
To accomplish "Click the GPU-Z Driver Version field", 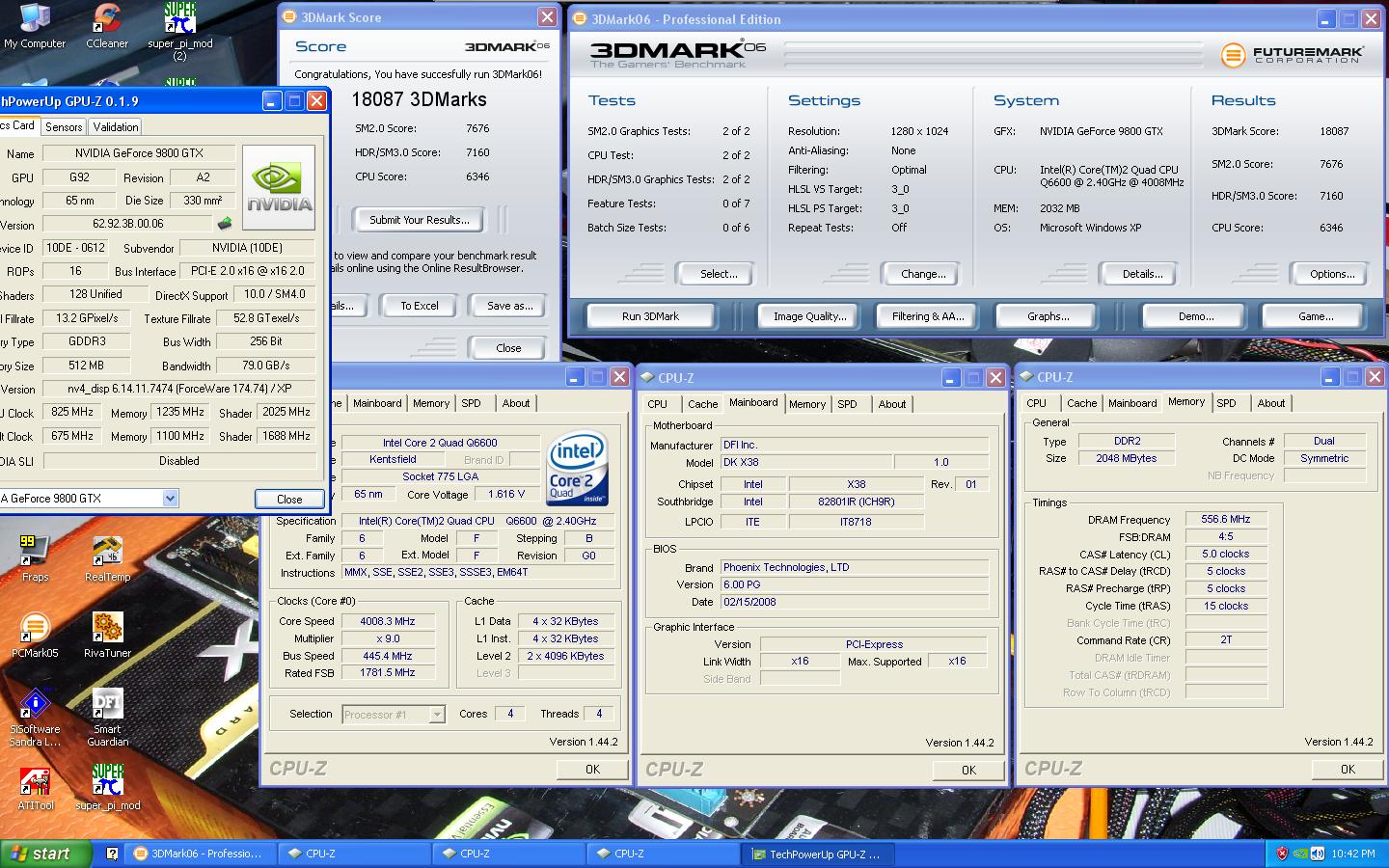I will (x=179, y=389).
